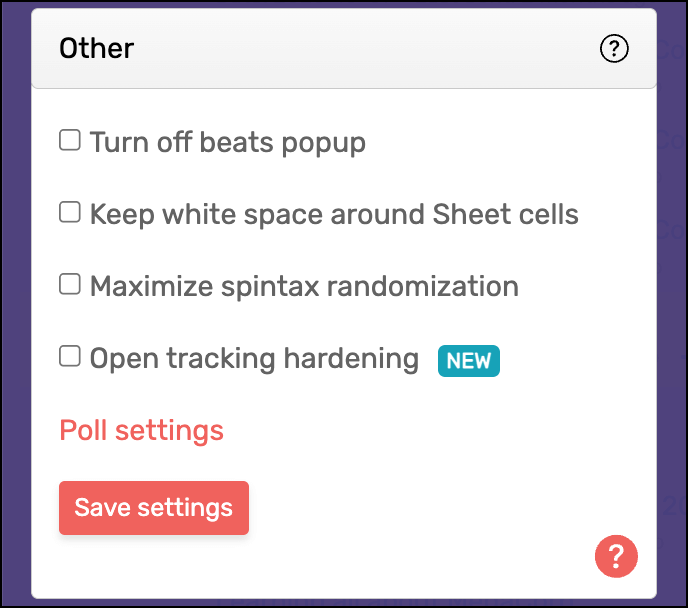Click the "Open tracking hardening" label text

click(254, 358)
